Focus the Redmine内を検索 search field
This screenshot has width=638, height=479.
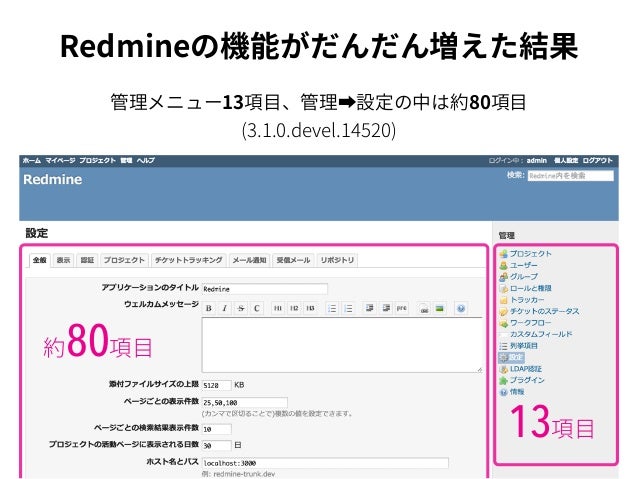571,176
